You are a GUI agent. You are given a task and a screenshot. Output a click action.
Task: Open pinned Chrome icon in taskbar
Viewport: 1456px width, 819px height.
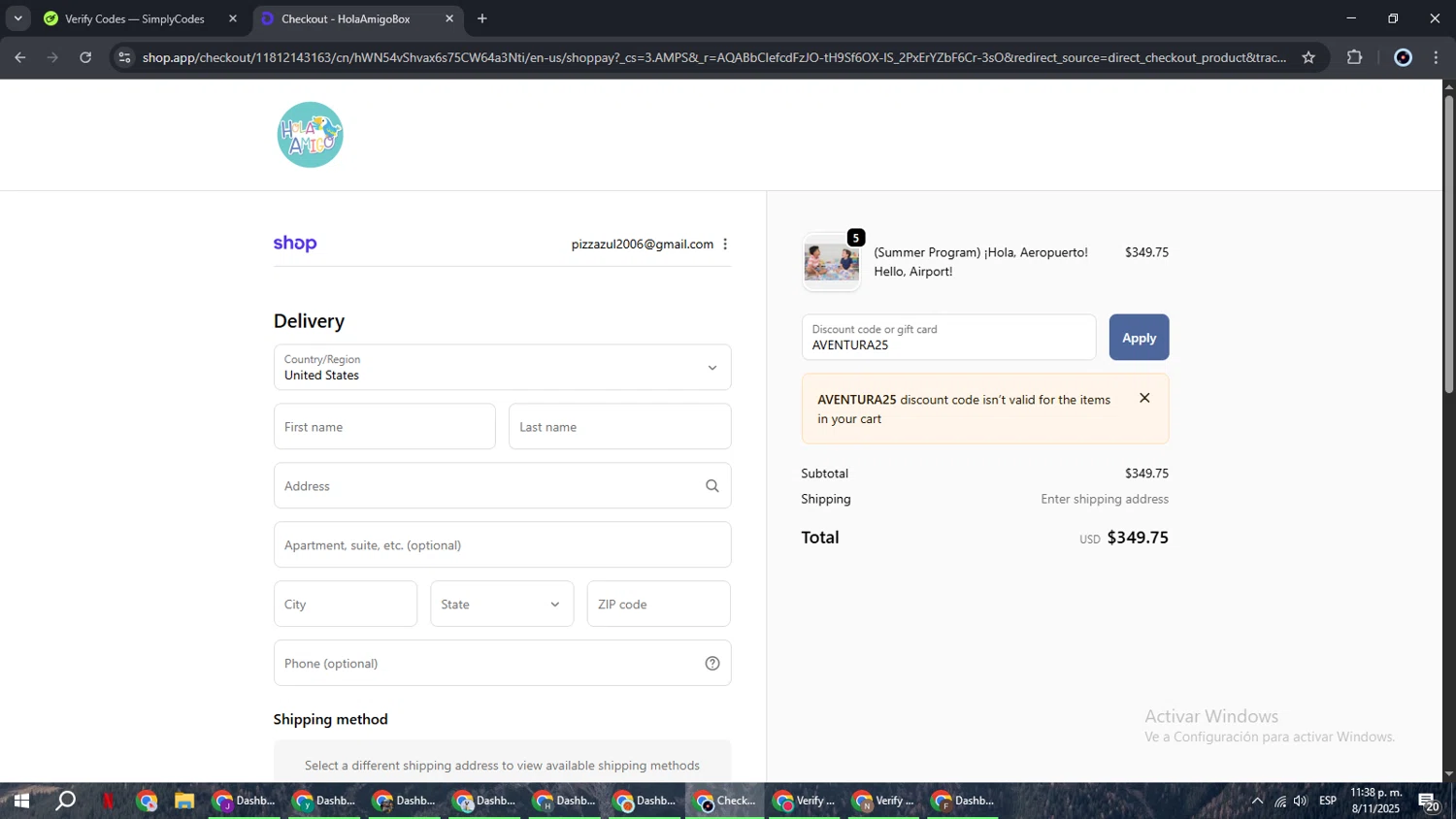click(147, 801)
